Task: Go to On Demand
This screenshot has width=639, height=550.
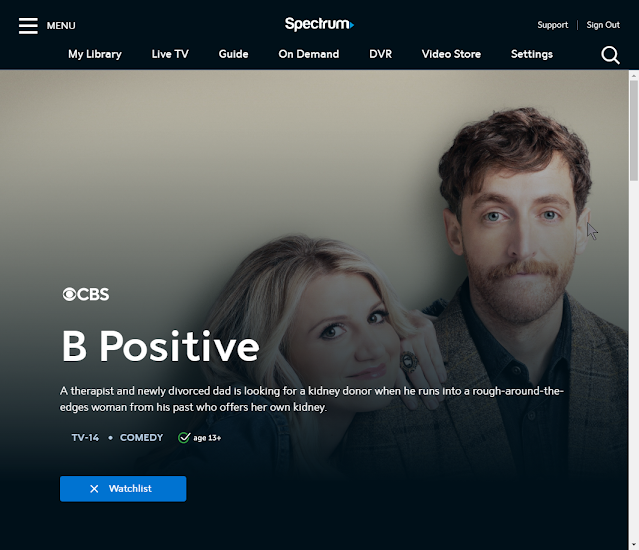Action: click(309, 54)
